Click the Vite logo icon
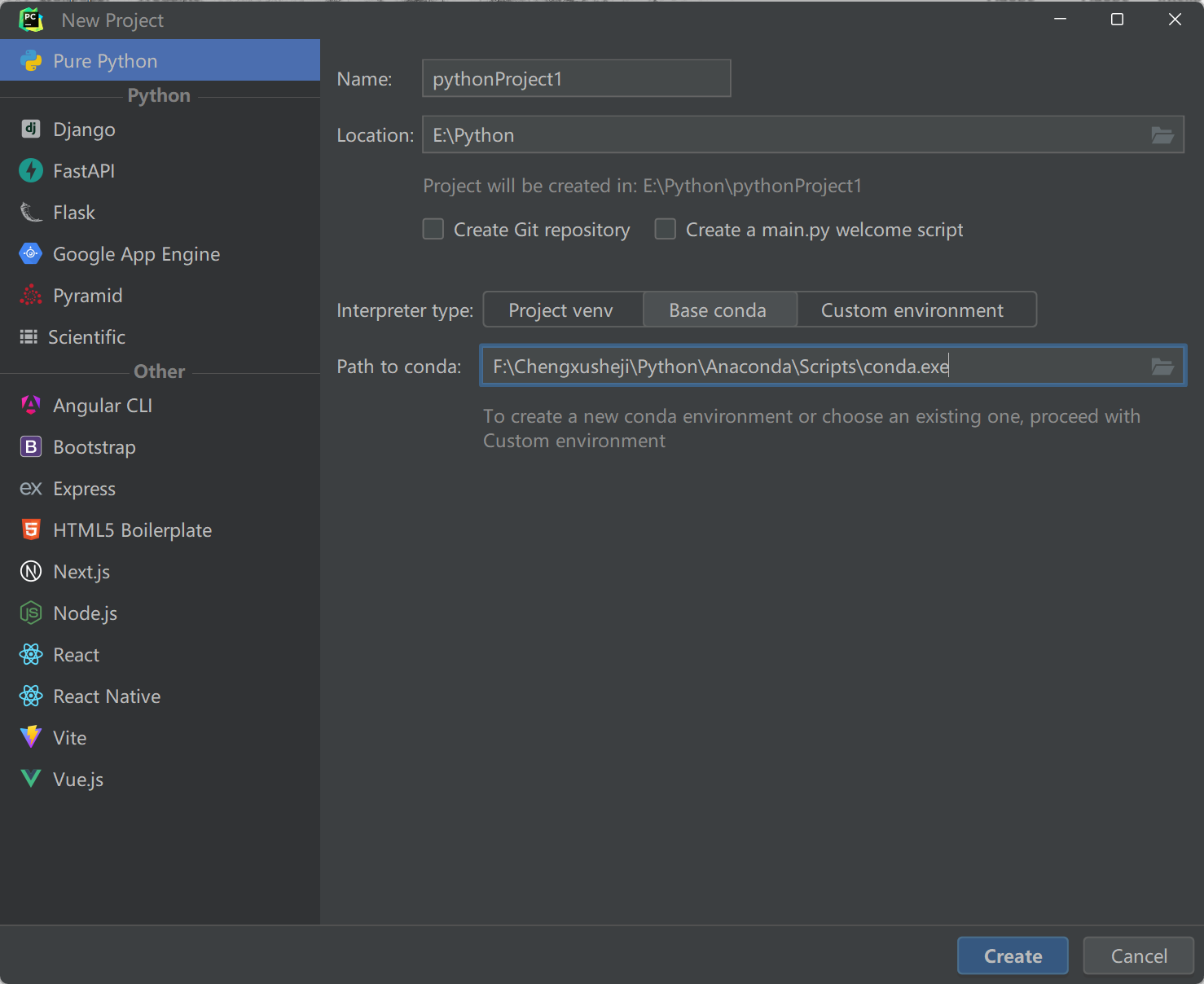The width and height of the screenshot is (1204, 984). (31, 737)
